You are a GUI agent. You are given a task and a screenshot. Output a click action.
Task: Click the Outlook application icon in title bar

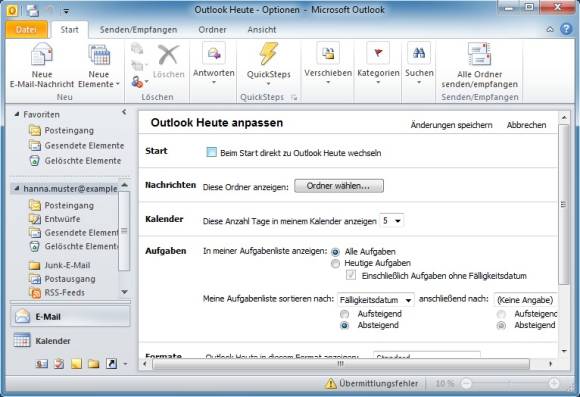[x=12, y=10]
